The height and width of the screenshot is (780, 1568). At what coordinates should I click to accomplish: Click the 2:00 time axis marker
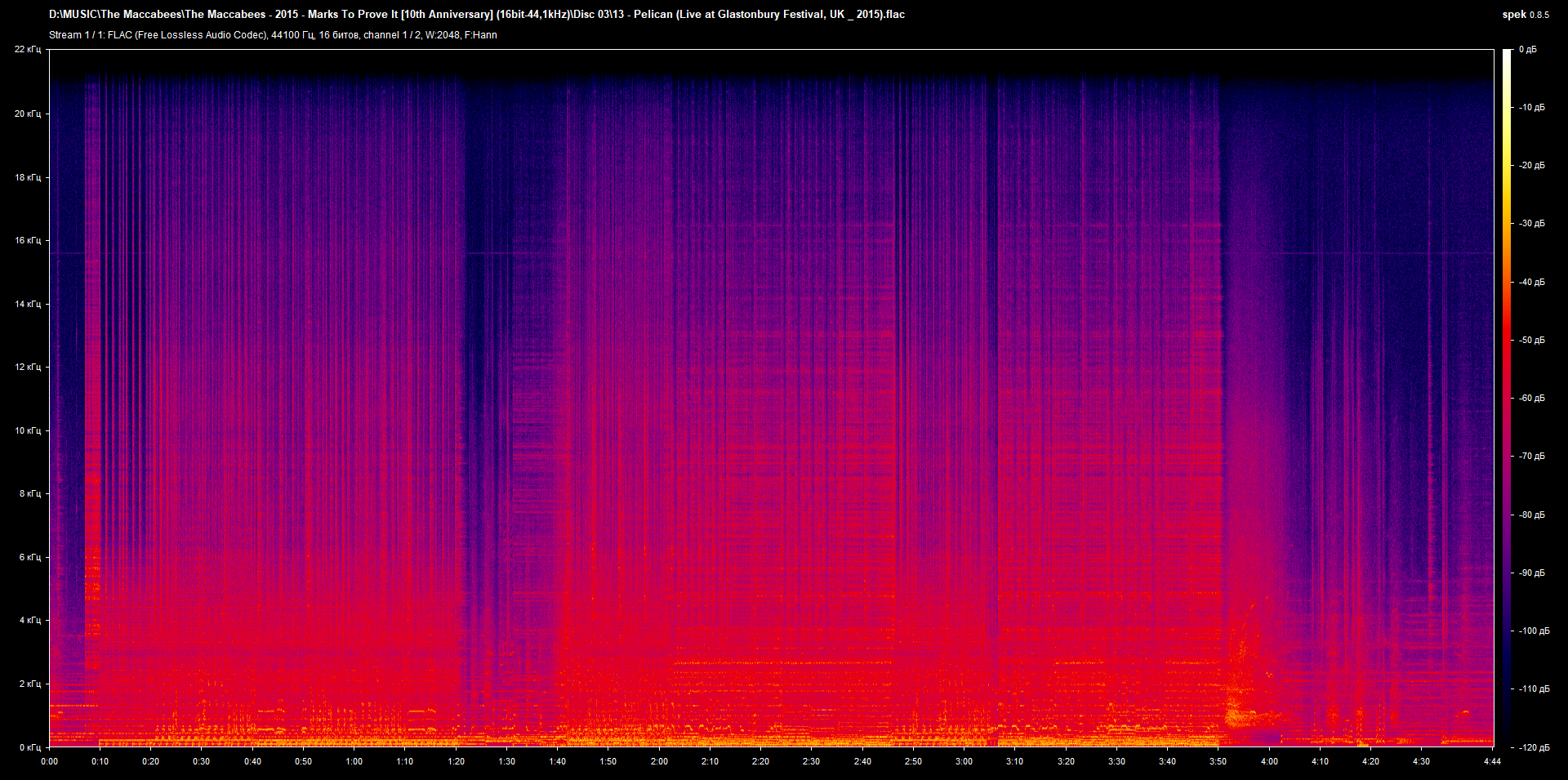pos(659,761)
